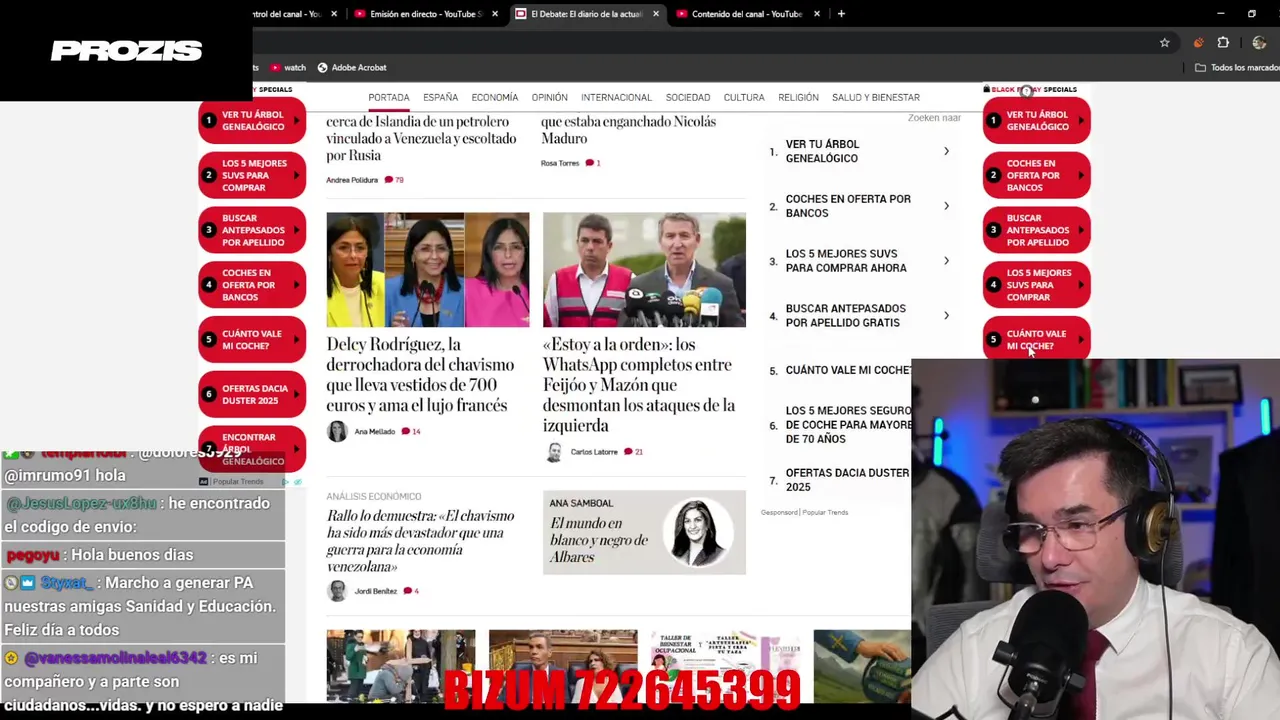Screen dimensions: 1280x720
Task: Open the Adobe Acrobat bookmark
Action: [x=352, y=68]
